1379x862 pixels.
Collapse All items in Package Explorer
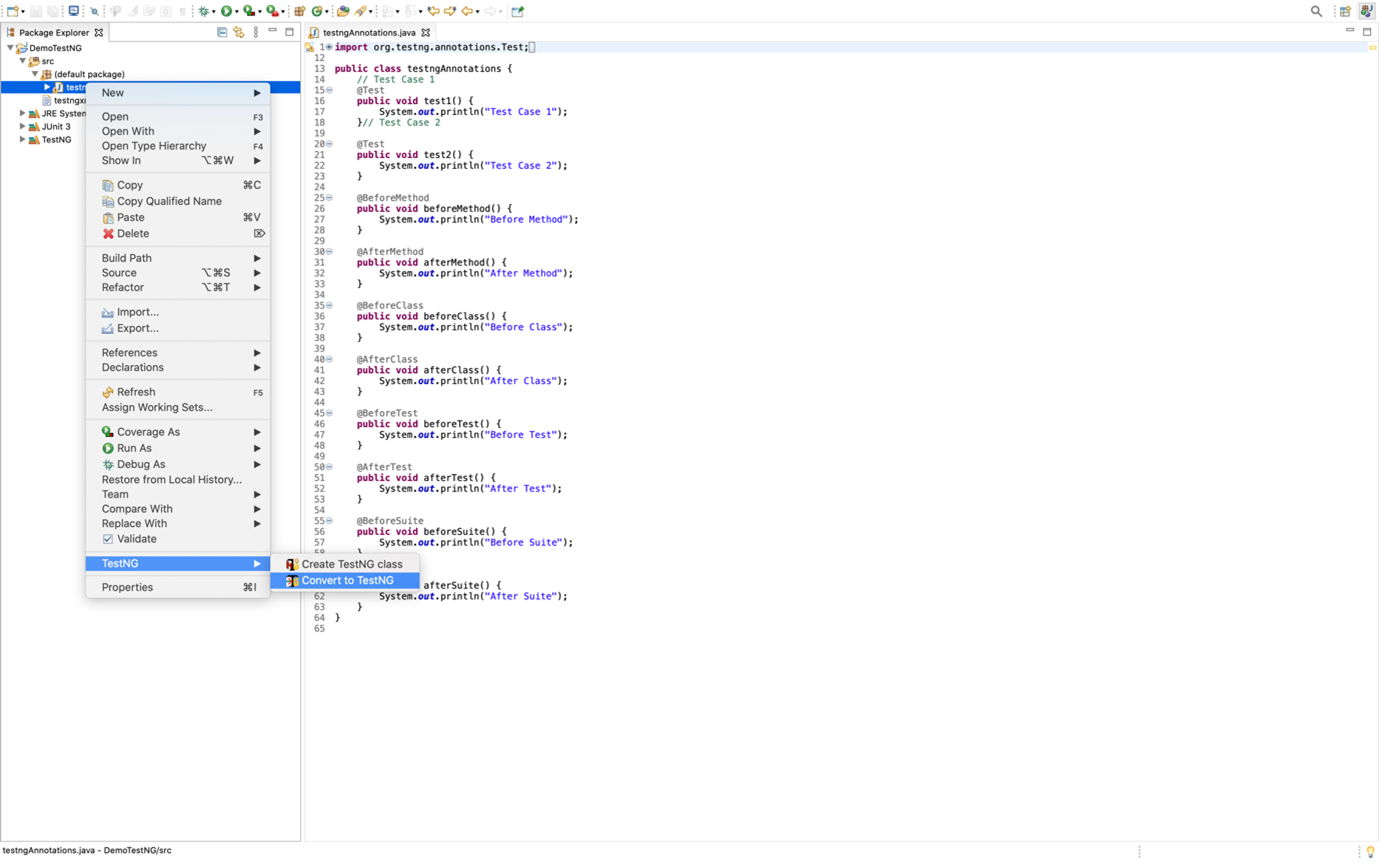click(221, 32)
